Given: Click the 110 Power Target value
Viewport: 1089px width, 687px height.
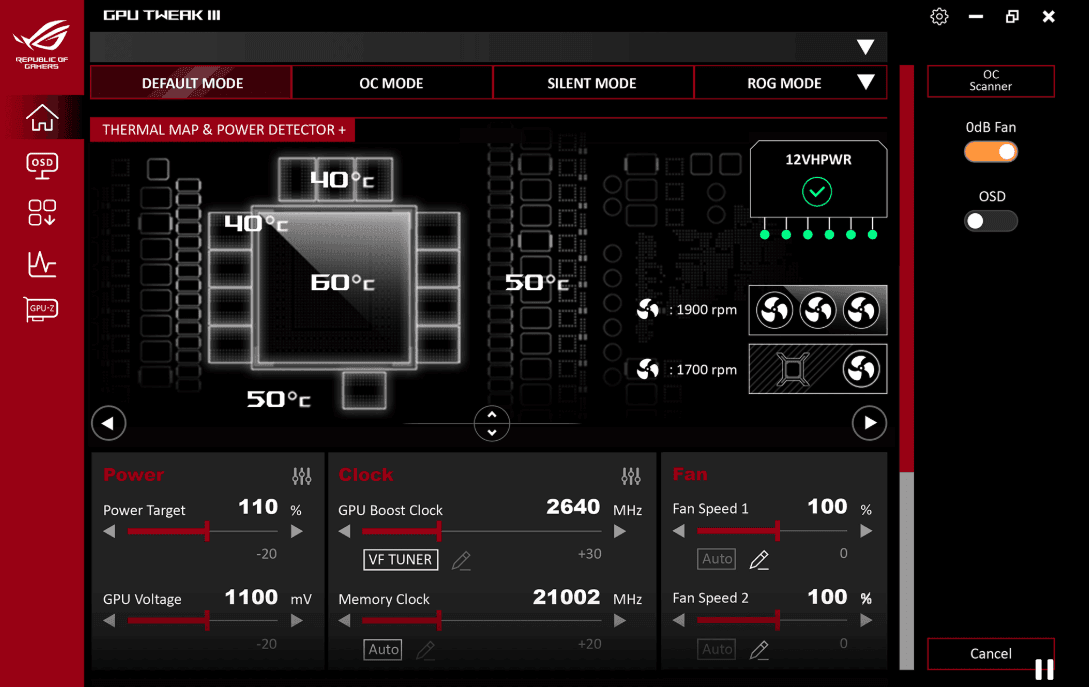Looking at the screenshot, I should click(258, 507).
